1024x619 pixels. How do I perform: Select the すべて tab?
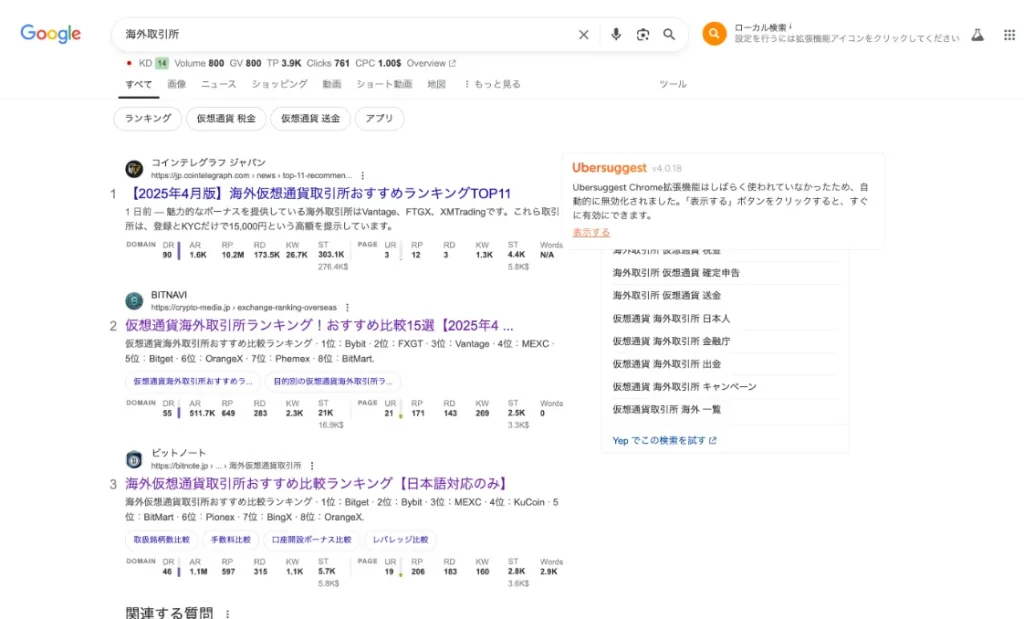click(x=138, y=84)
